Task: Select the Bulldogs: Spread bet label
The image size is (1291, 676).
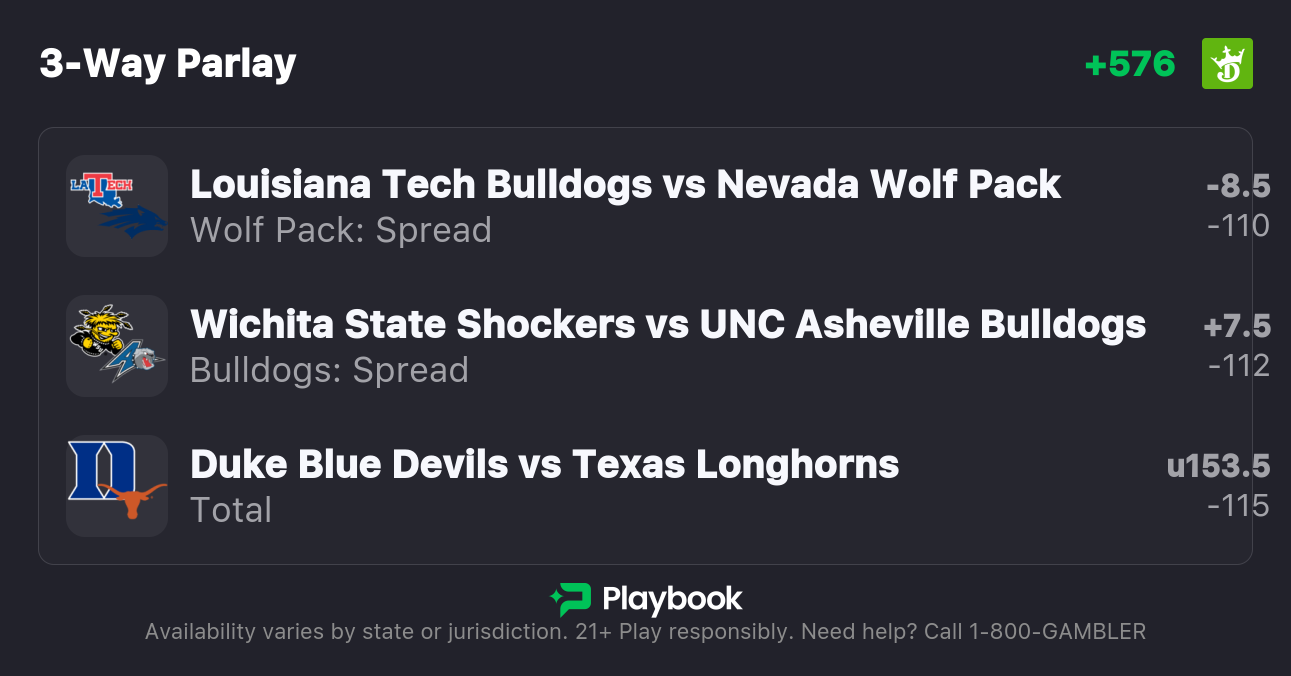Action: tap(329, 370)
